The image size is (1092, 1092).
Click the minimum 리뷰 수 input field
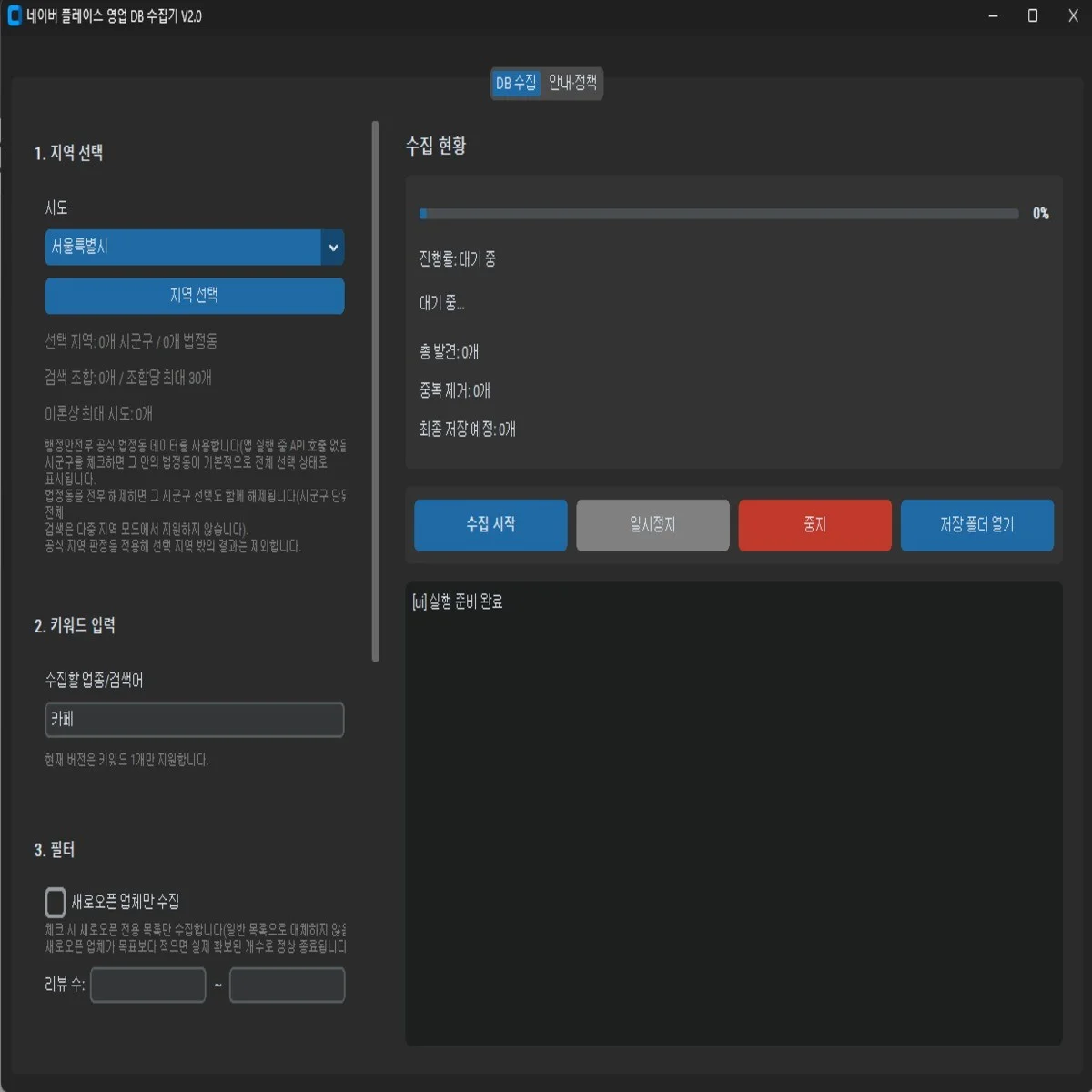[148, 986]
